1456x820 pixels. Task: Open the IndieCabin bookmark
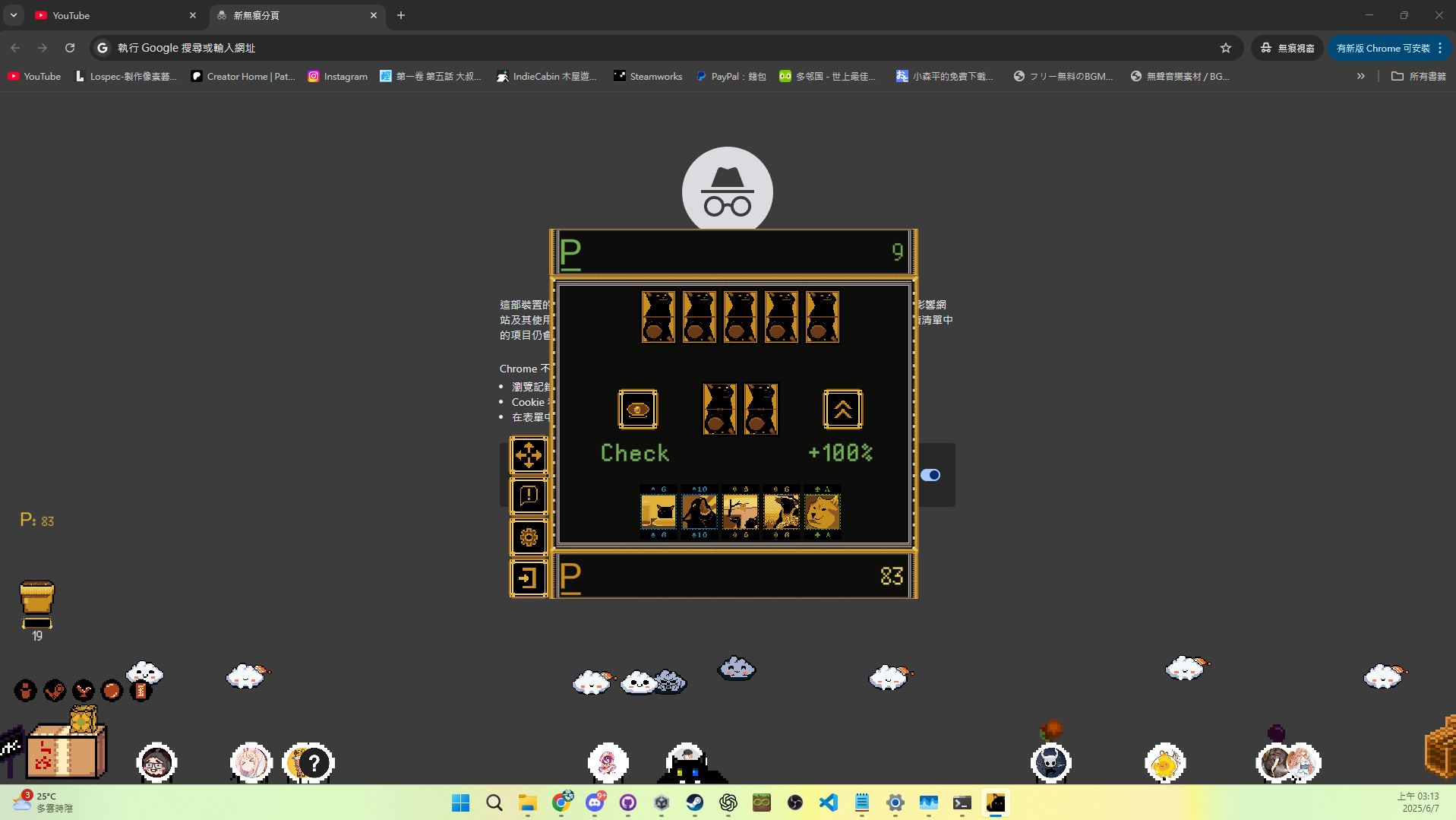point(547,76)
